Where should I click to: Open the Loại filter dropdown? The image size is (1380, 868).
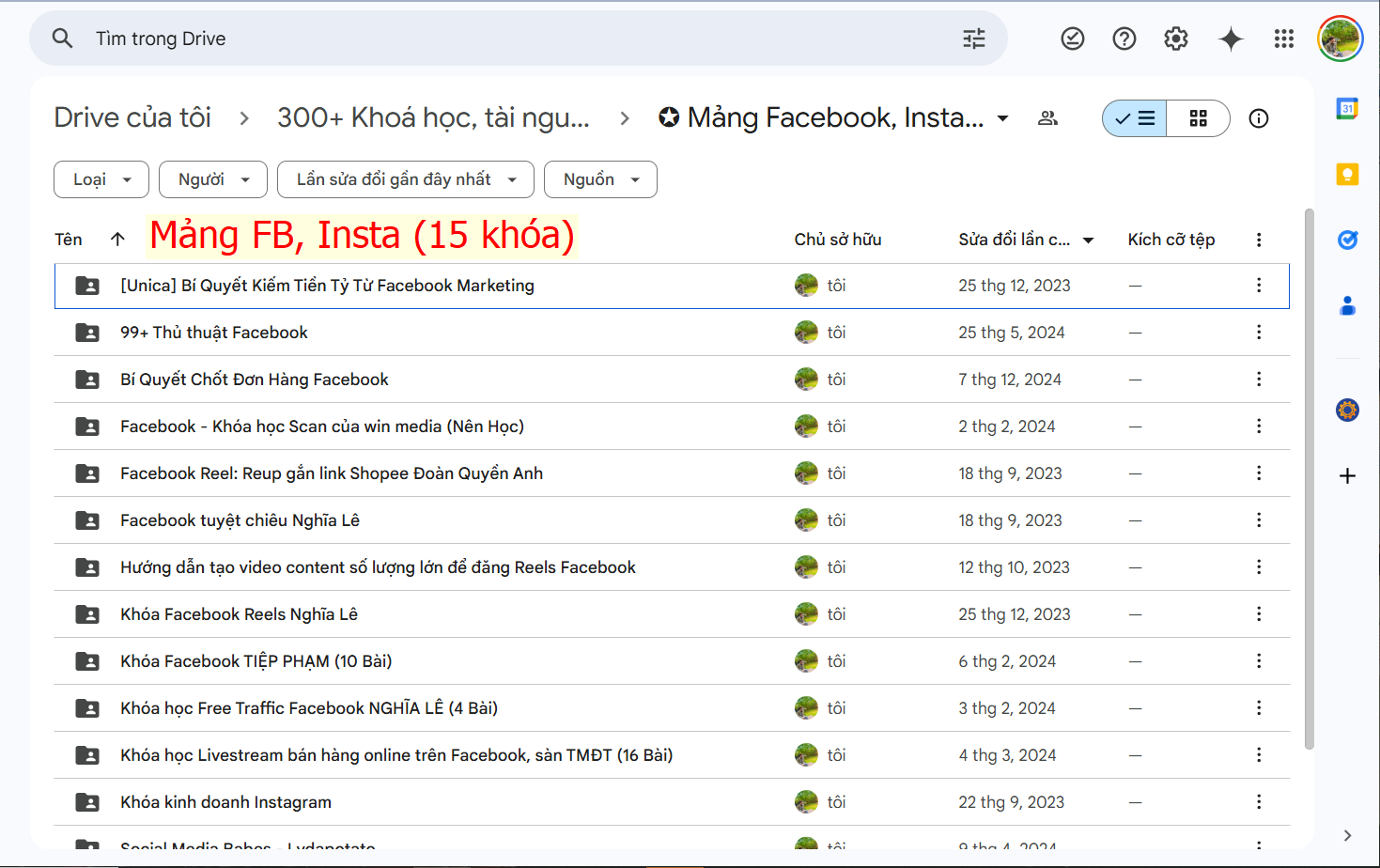click(101, 179)
